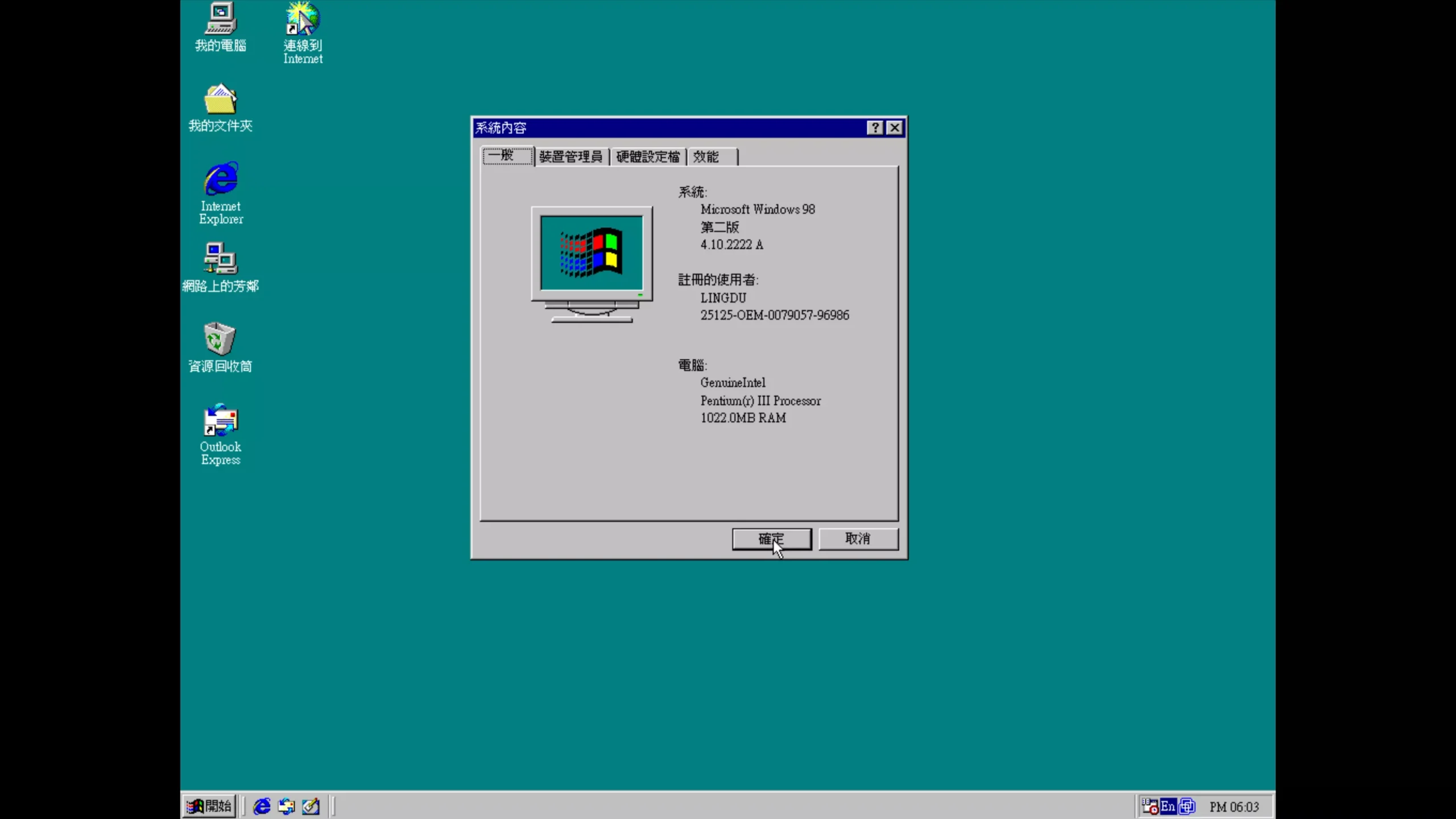
Task: Close the 系統內容 dialog
Action: click(895, 128)
